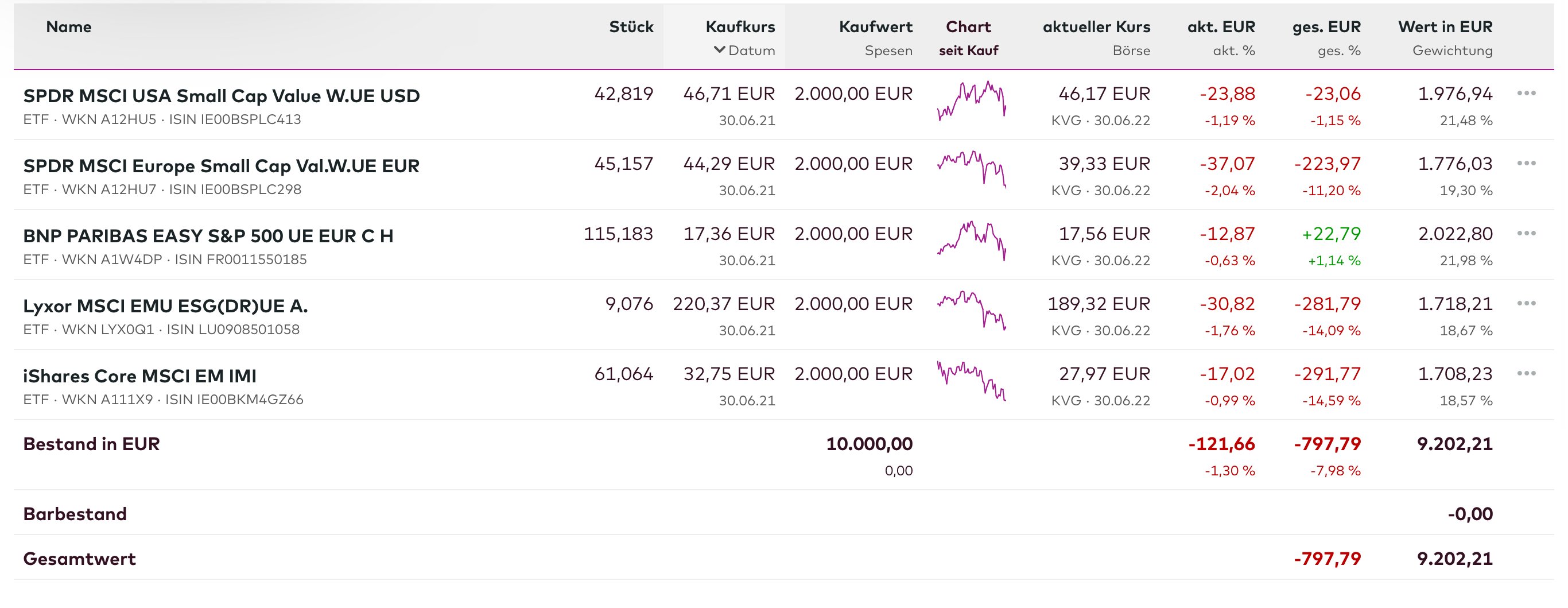Open three-dot menu for Lyxor MSCI EMU row
This screenshot has width=1568, height=608.
coord(1526,304)
